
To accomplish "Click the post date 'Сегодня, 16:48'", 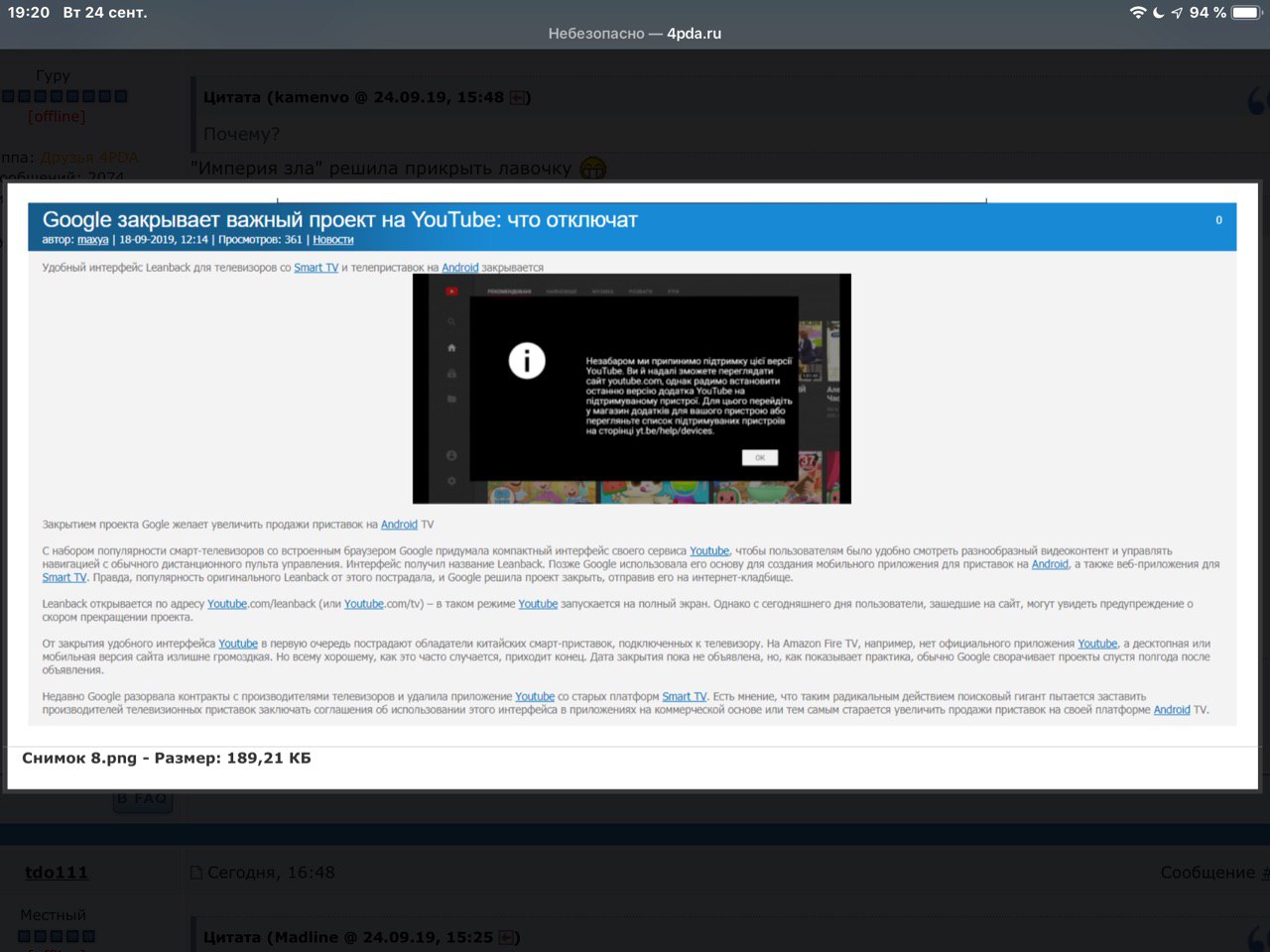I will [x=271, y=873].
